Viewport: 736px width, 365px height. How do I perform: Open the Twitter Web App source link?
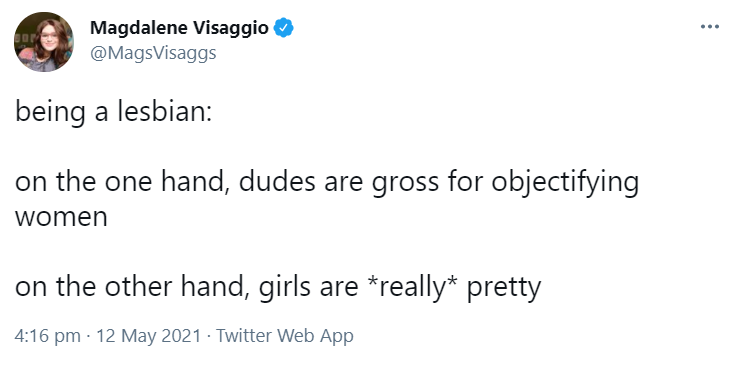click(284, 336)
